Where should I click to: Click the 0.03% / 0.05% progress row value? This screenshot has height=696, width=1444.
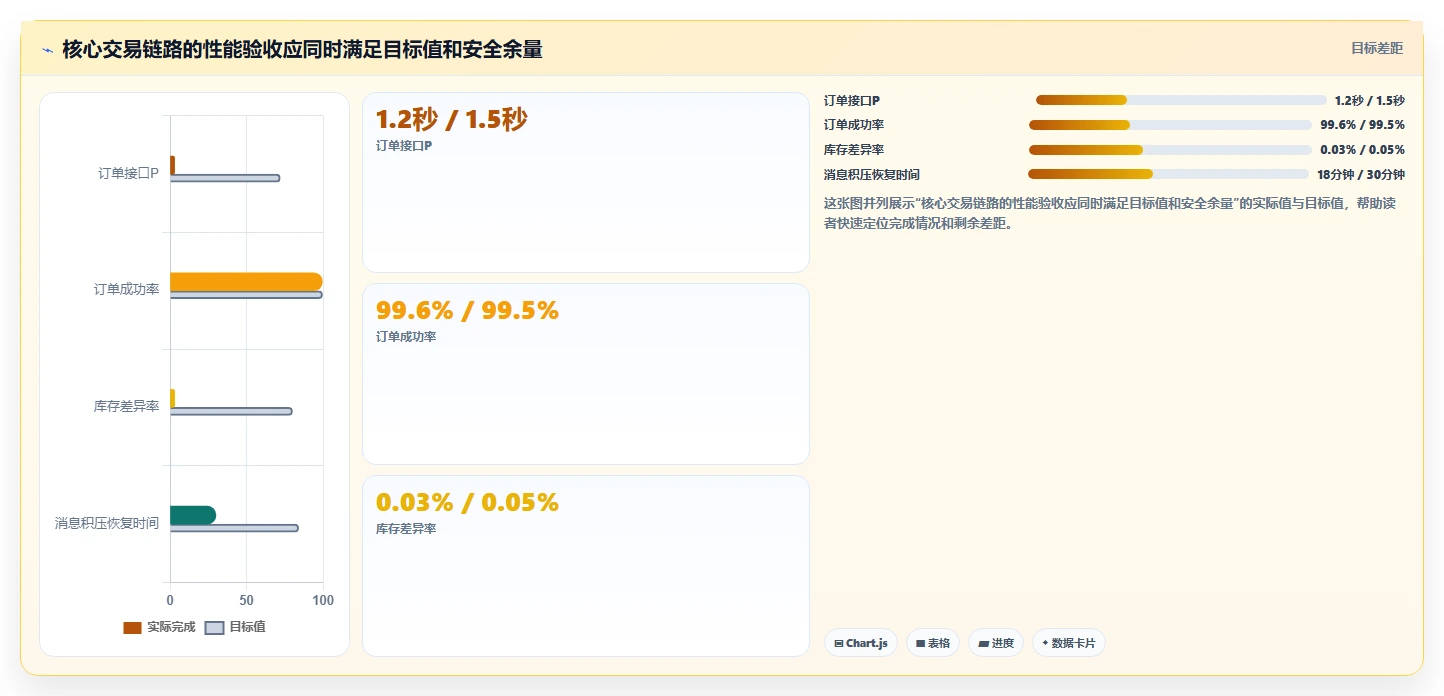click(x=1362, y=150)
